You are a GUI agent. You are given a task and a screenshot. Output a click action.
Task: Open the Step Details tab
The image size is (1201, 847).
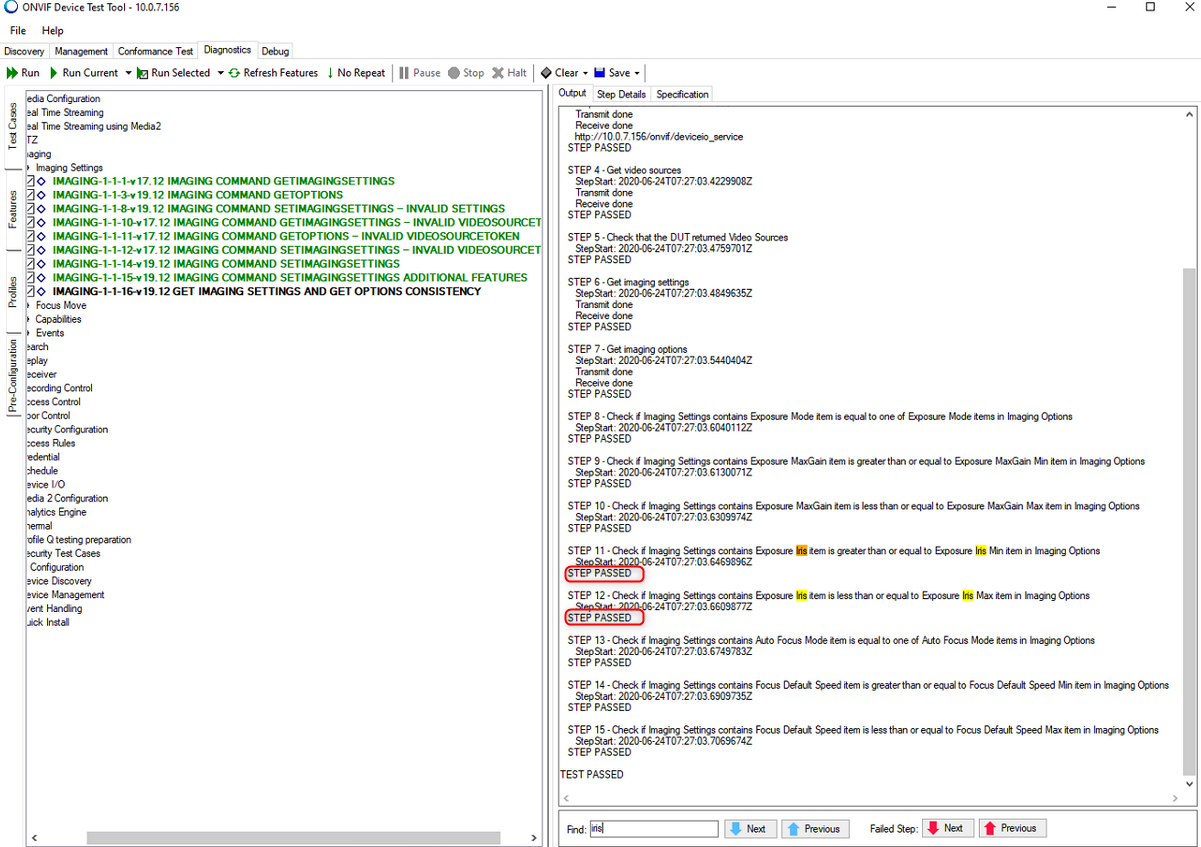tap(621, 94)
